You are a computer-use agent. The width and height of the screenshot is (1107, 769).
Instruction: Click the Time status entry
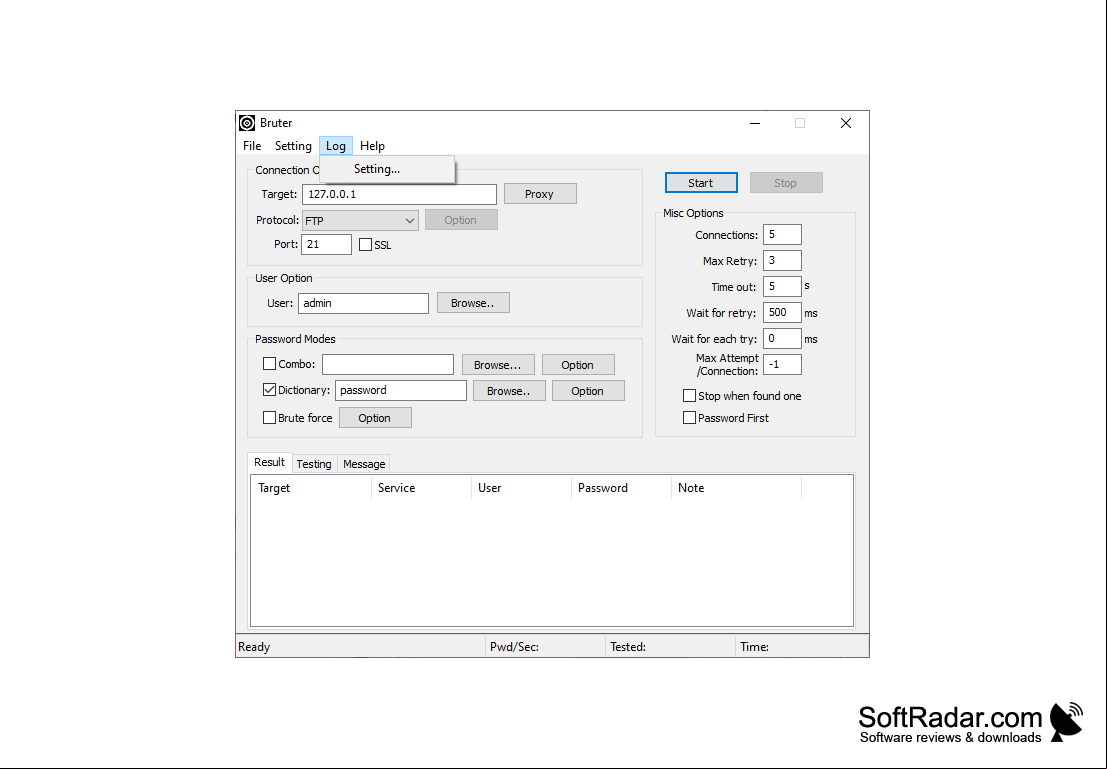tap(755, 647)
